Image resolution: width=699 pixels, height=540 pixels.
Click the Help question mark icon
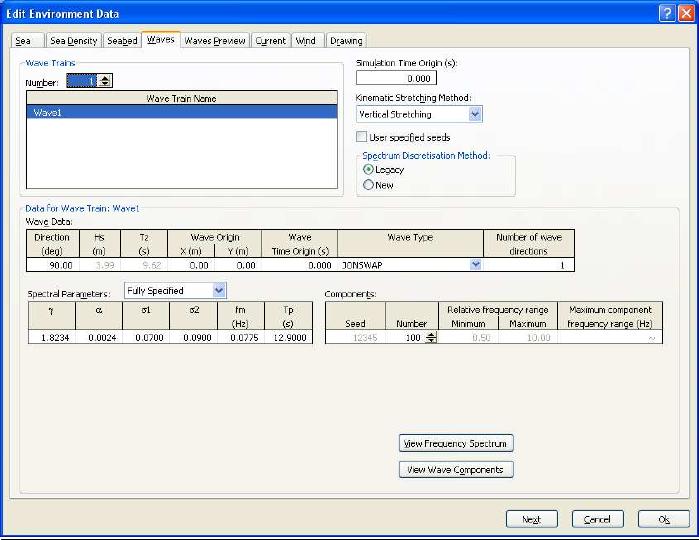coord(666,14)
